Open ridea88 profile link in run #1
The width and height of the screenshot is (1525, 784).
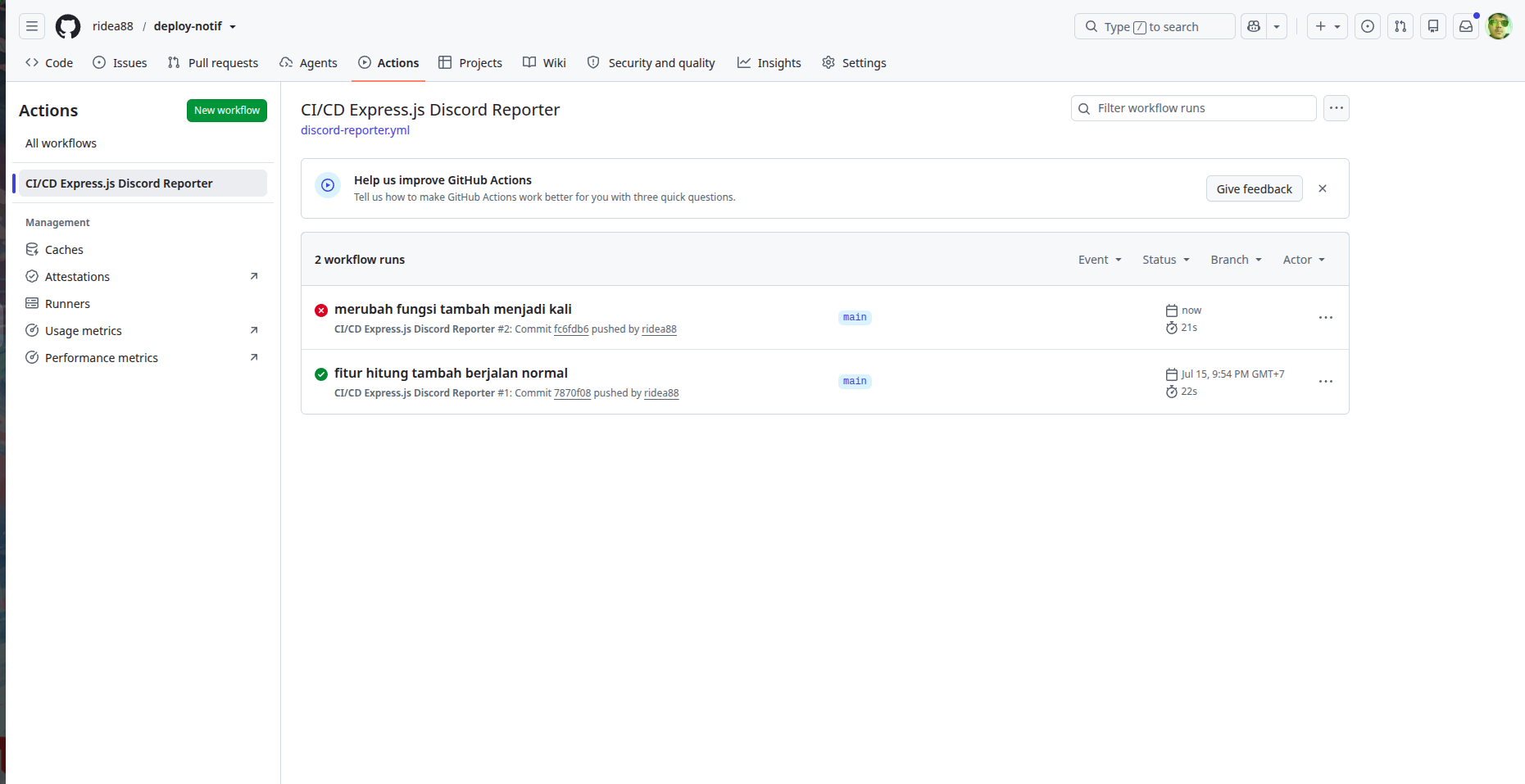[661, 393]
